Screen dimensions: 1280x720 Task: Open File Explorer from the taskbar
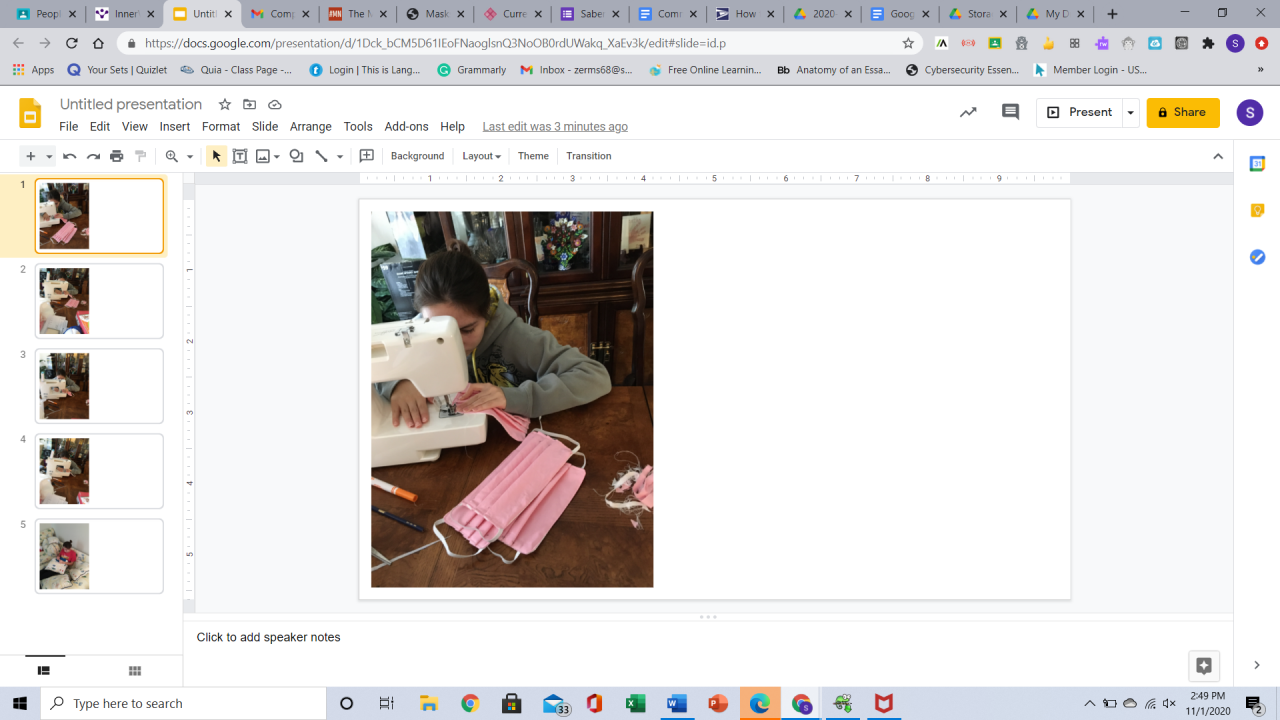click(x=429, y=703)
